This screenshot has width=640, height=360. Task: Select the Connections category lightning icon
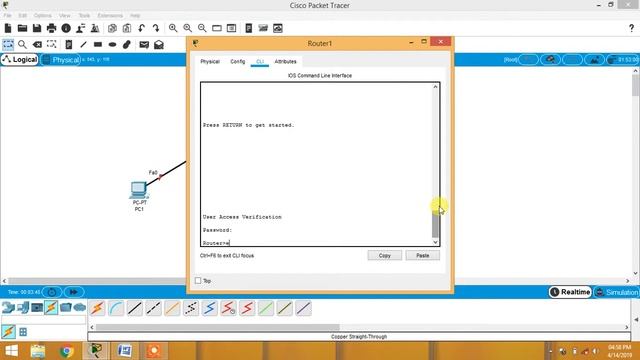point(51,307)
